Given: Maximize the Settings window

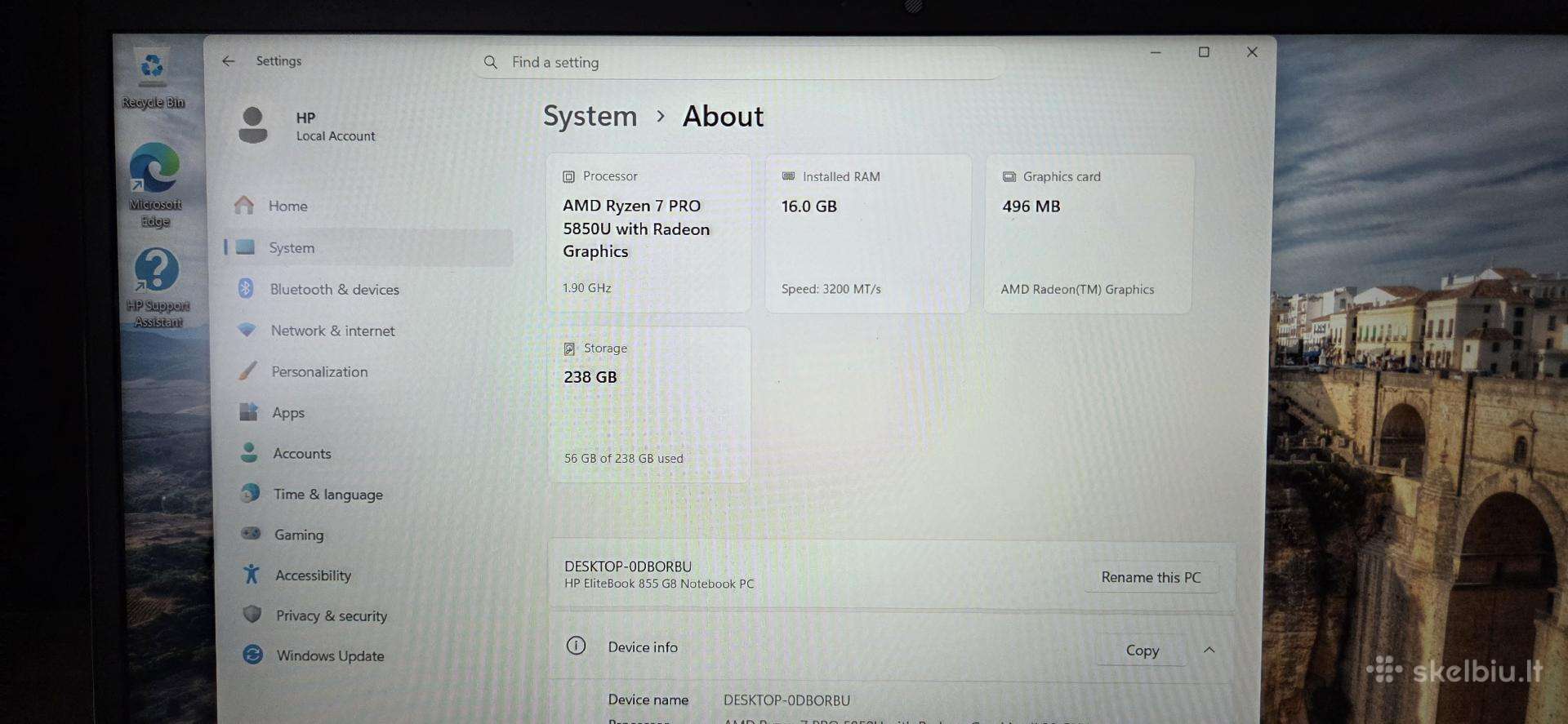Looking at the screenshot, I should tap(1204, 52).
